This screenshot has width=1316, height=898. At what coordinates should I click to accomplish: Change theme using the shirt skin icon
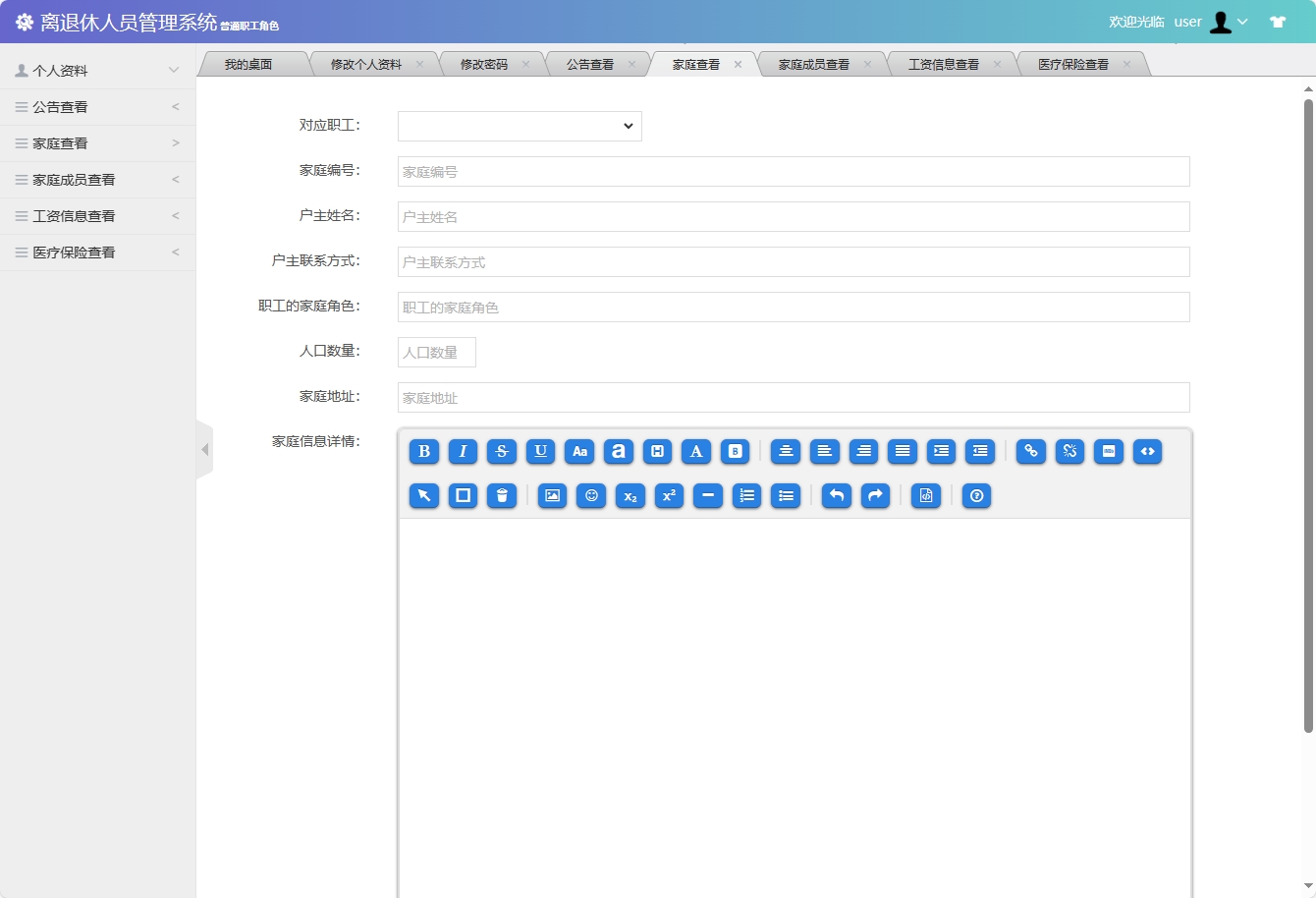(x=1278, y=22)
